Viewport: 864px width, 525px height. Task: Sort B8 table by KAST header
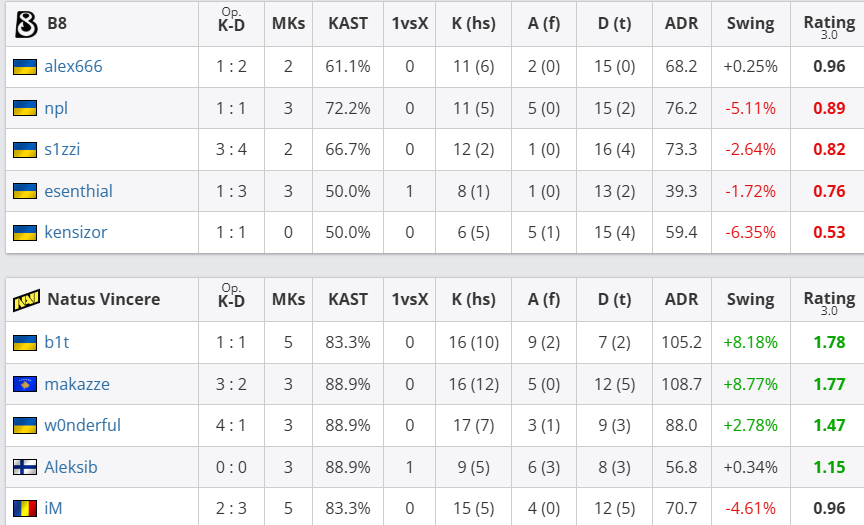[x=348, y=24]
